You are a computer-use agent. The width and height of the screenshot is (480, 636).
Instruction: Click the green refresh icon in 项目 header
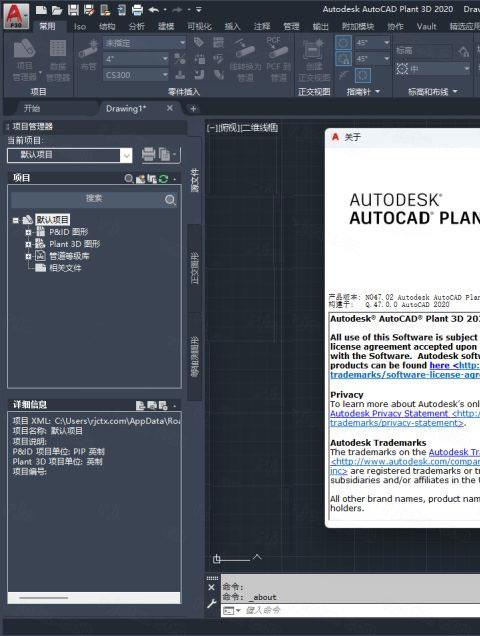coord(164,178)
